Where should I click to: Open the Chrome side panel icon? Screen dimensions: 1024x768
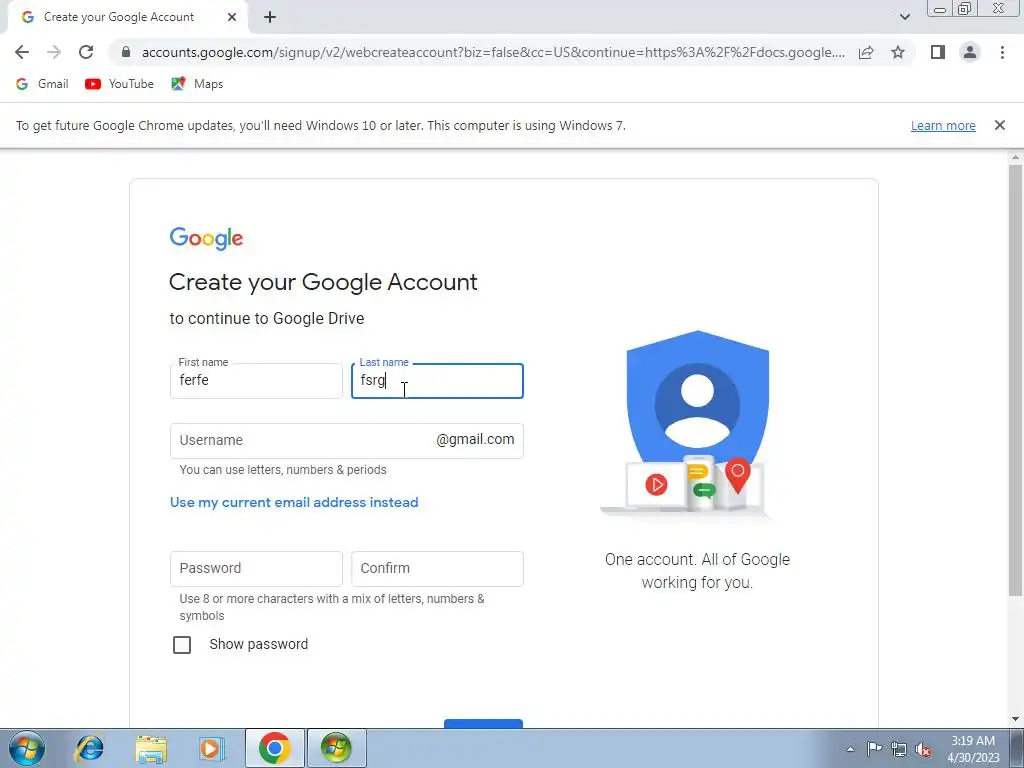point(938,52)
